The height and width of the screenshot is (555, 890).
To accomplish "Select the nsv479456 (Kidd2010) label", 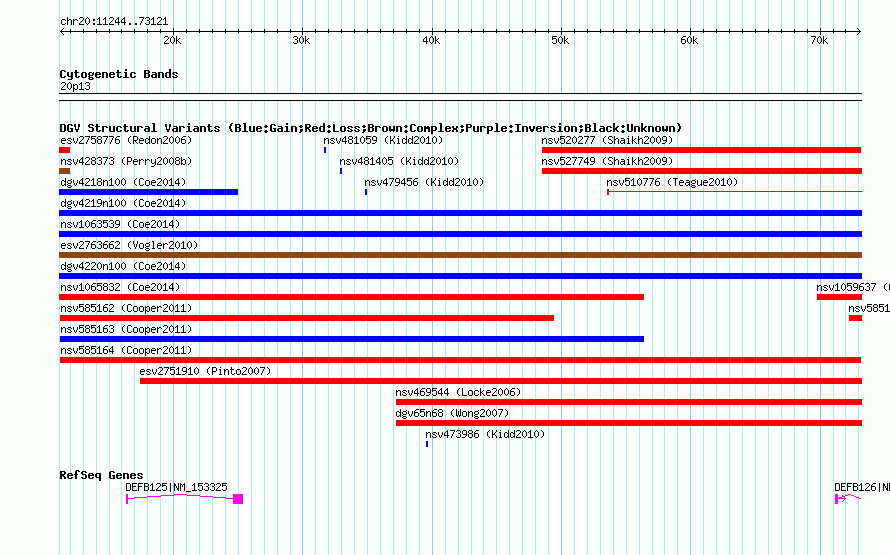I will point(424,182).
